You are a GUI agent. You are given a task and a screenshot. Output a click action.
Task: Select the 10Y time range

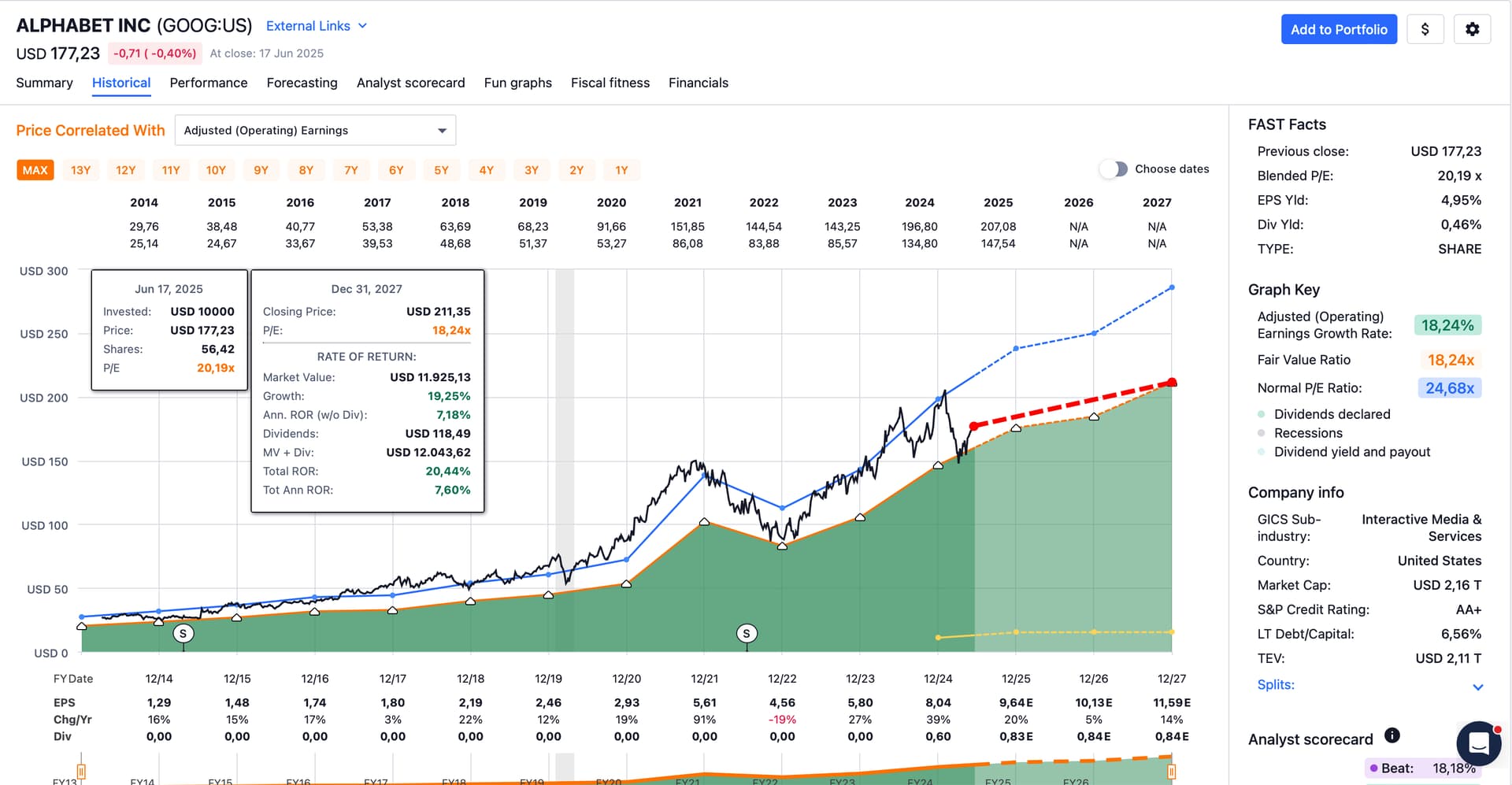pos(216,170)
